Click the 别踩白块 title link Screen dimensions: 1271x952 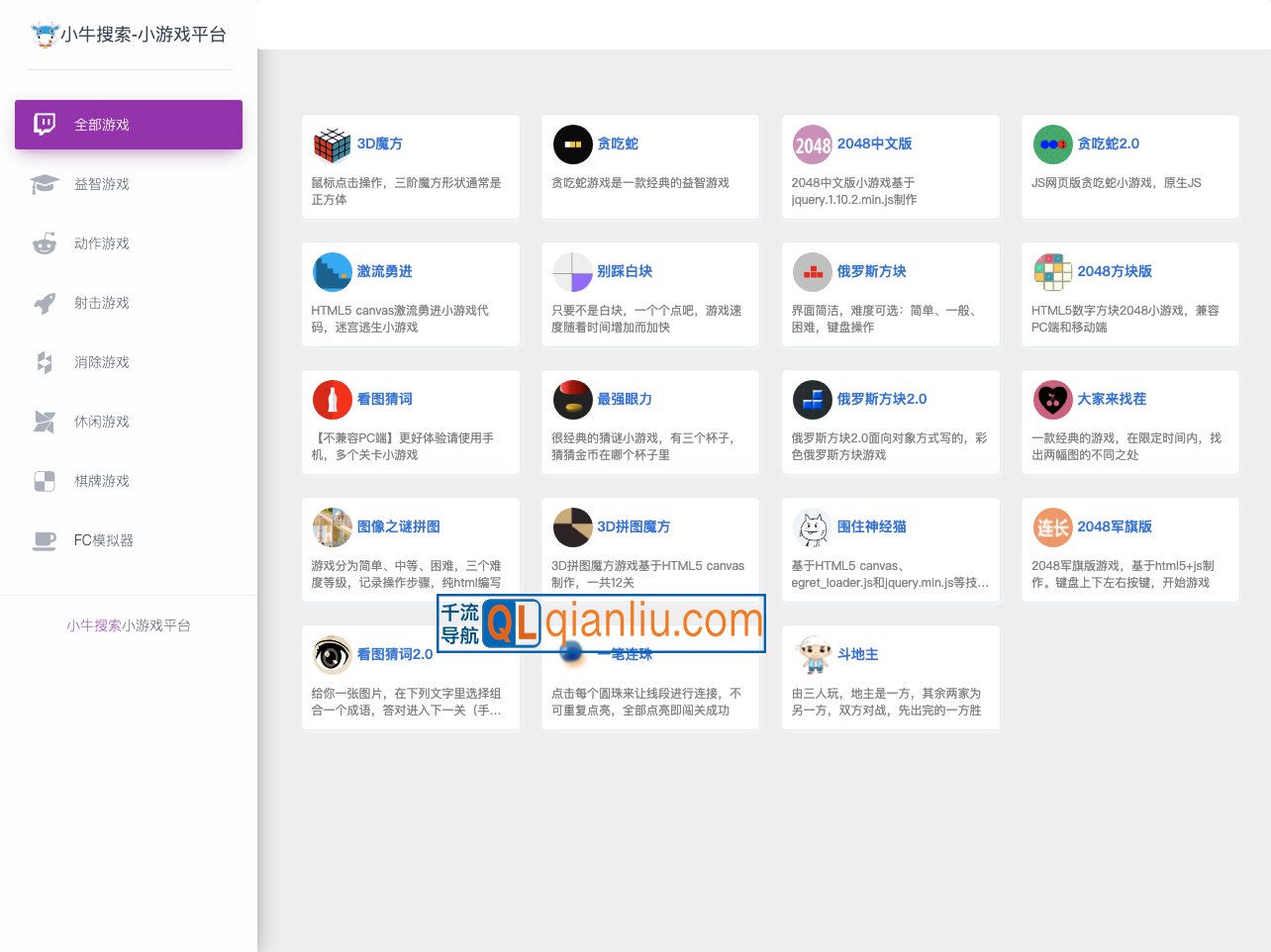(625, 271)
